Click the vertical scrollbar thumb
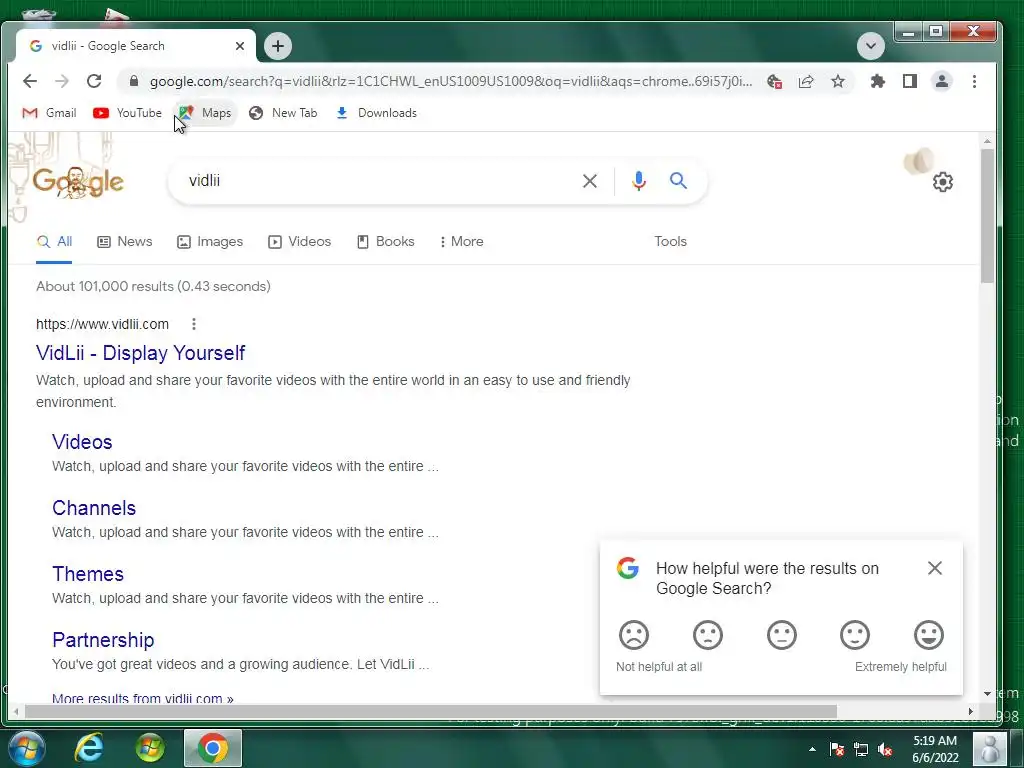The image size is (1024, 768). [x=987, y=216]
